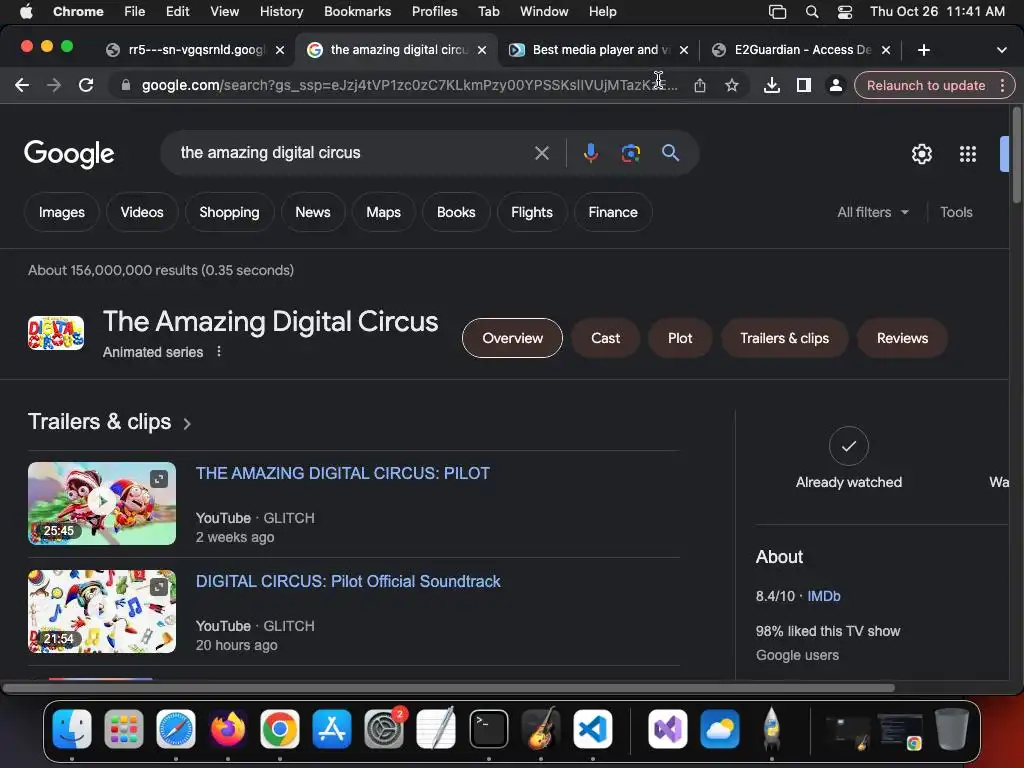1024x768 pixels.
Task: Open Pilot Official Soundtrack link
Action: [x=348, y=582]
